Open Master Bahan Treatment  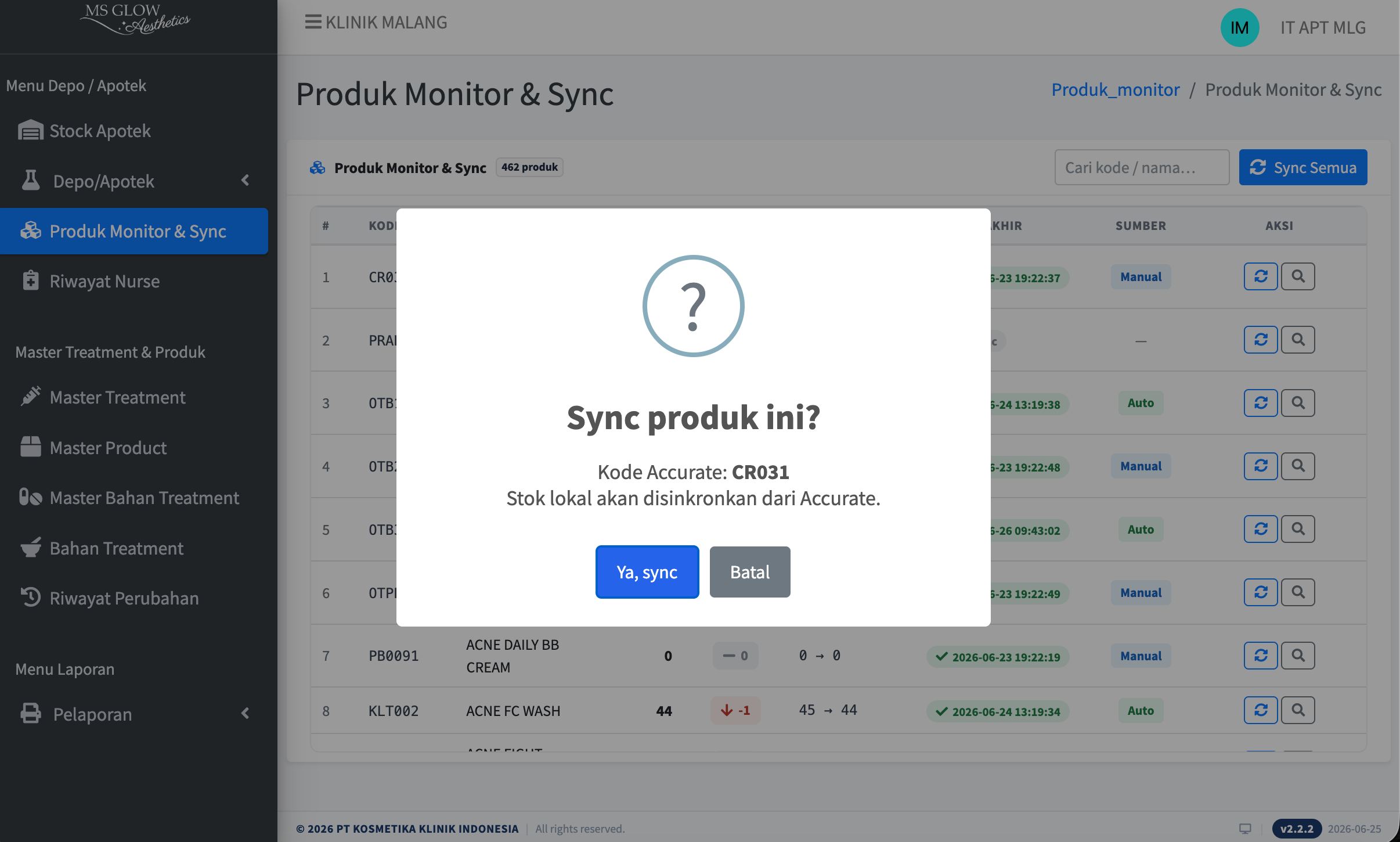pos(133,498)
